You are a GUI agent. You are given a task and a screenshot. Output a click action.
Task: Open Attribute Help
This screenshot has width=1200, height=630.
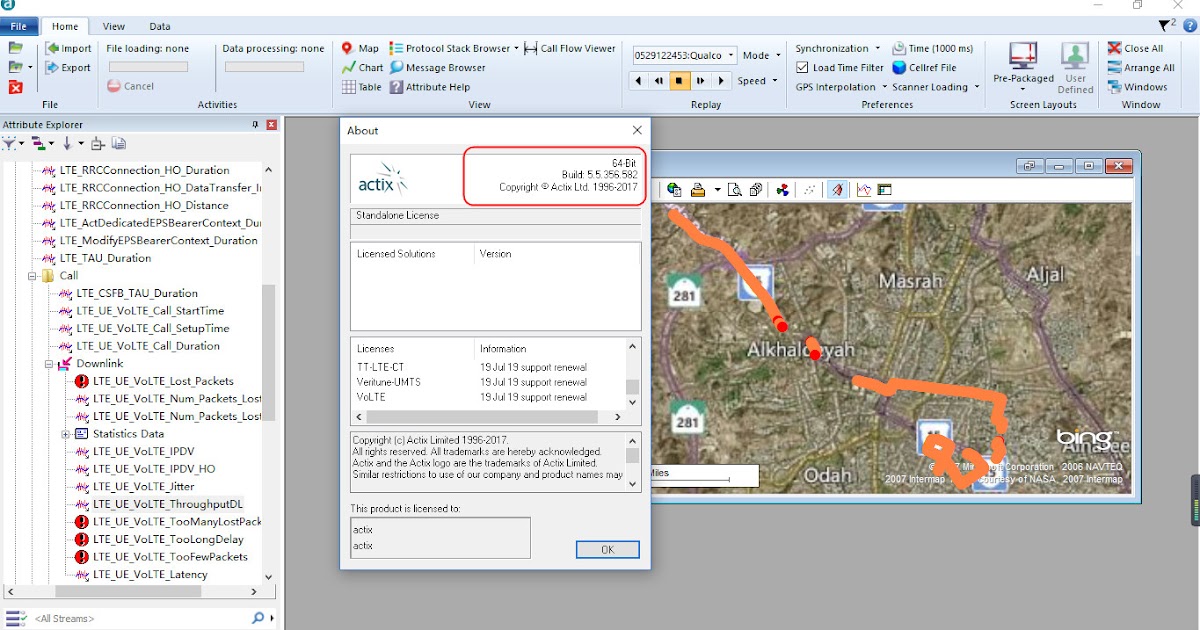click(x=430, y=87)
